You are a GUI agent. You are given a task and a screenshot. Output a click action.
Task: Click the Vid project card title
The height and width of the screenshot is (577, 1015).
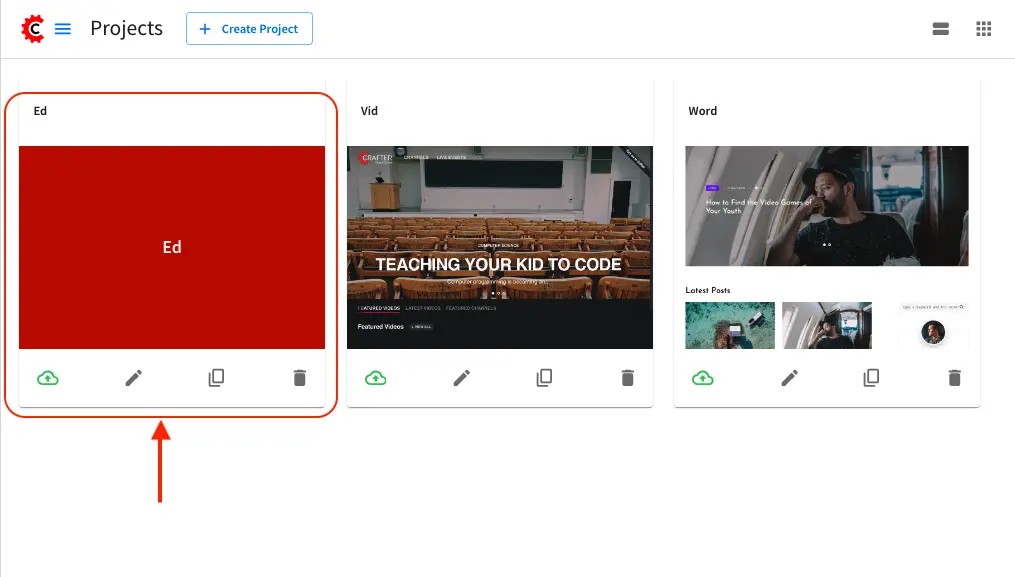369,111
